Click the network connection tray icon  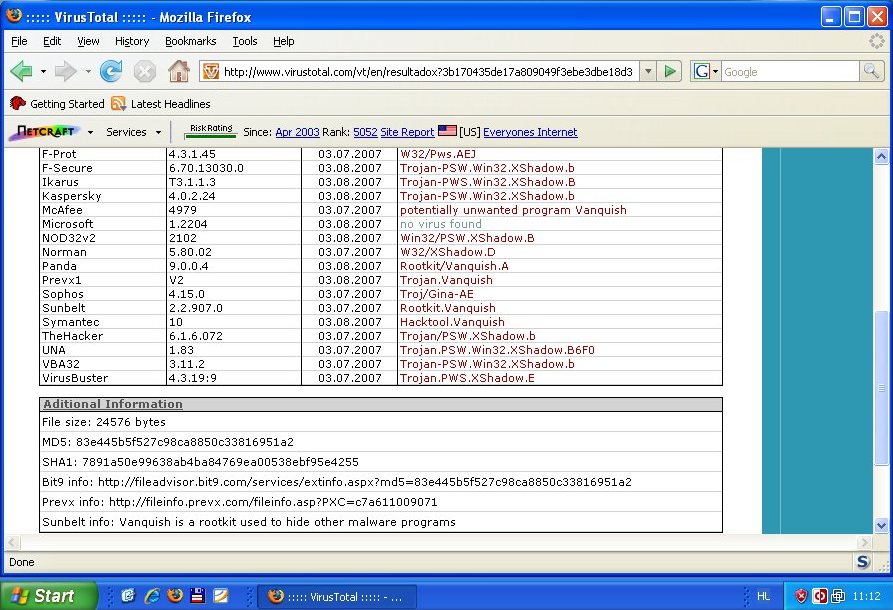[x=838, y=596]
